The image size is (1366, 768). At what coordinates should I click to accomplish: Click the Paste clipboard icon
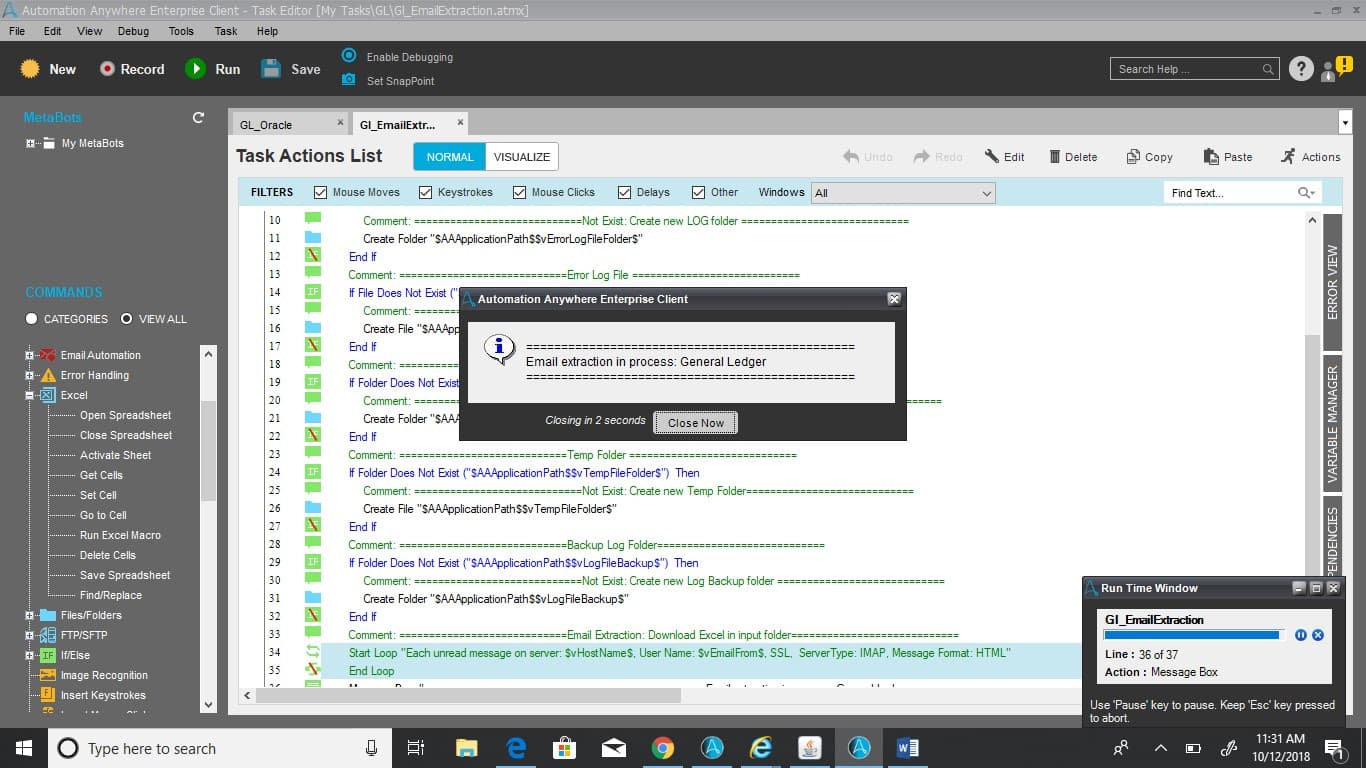tap(1210, 156)
